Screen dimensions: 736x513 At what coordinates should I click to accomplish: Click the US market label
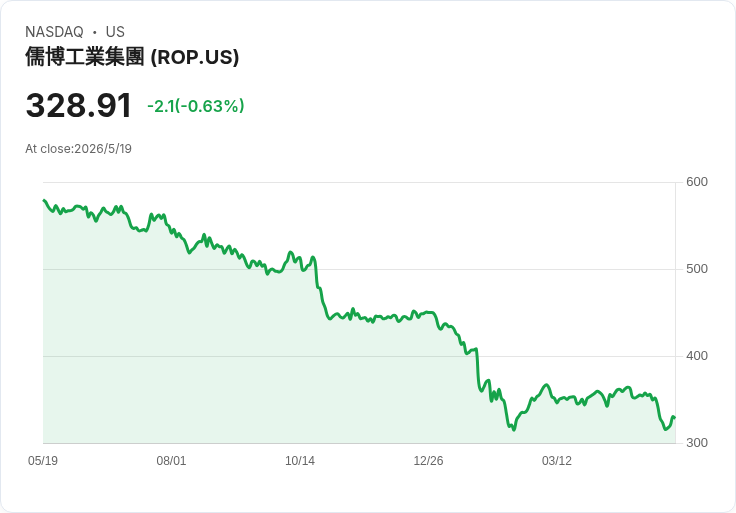[115, 32]
